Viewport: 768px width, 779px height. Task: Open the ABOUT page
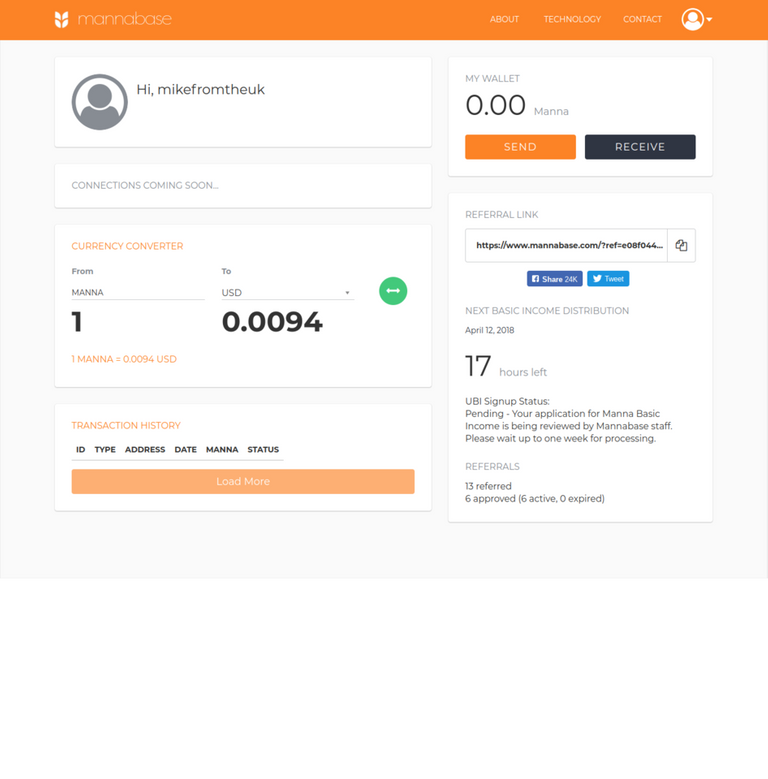tap(504, 19)
